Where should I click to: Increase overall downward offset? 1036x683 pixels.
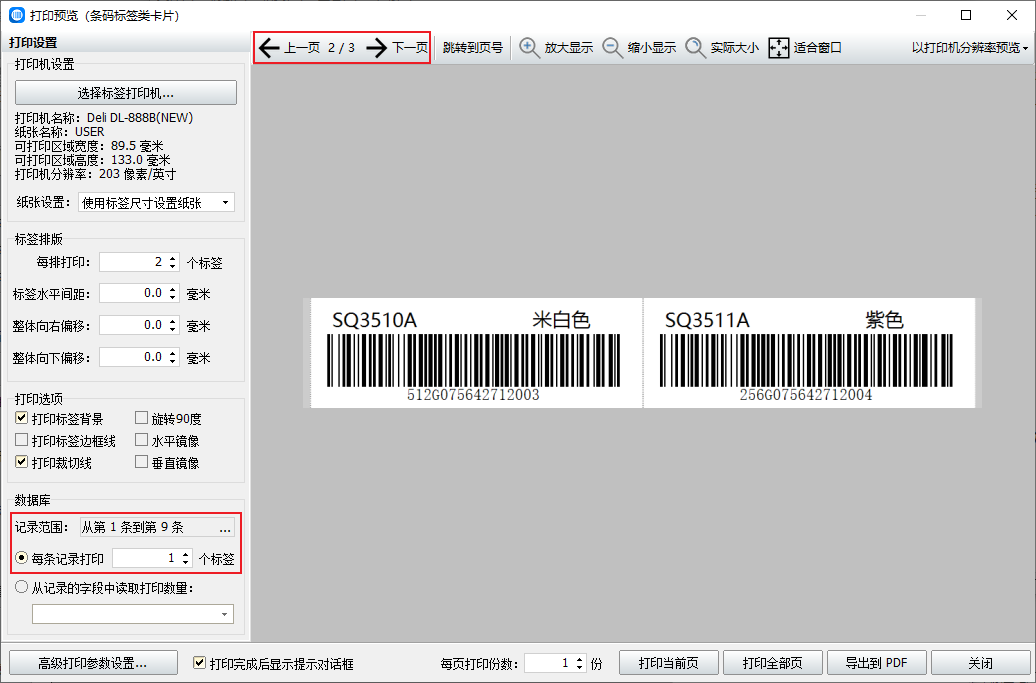[172, 353]
